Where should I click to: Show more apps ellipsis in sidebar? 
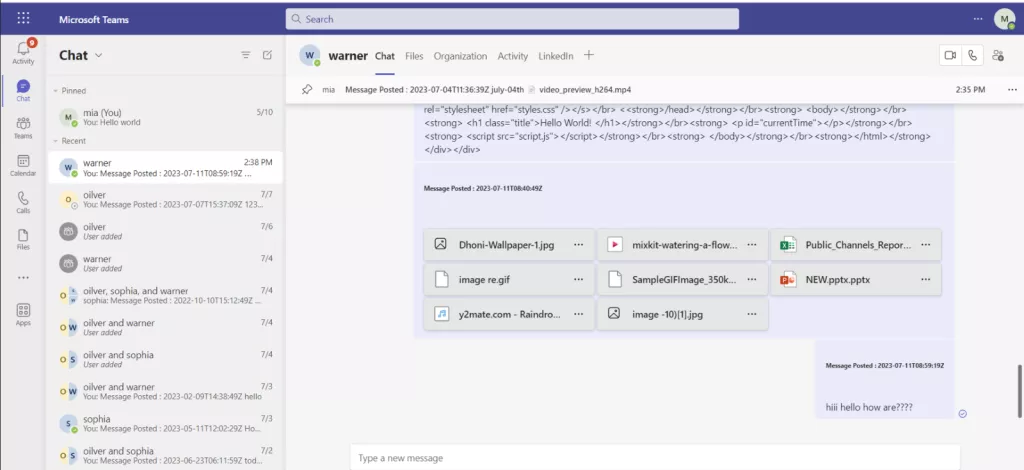[x=23, y=277]
